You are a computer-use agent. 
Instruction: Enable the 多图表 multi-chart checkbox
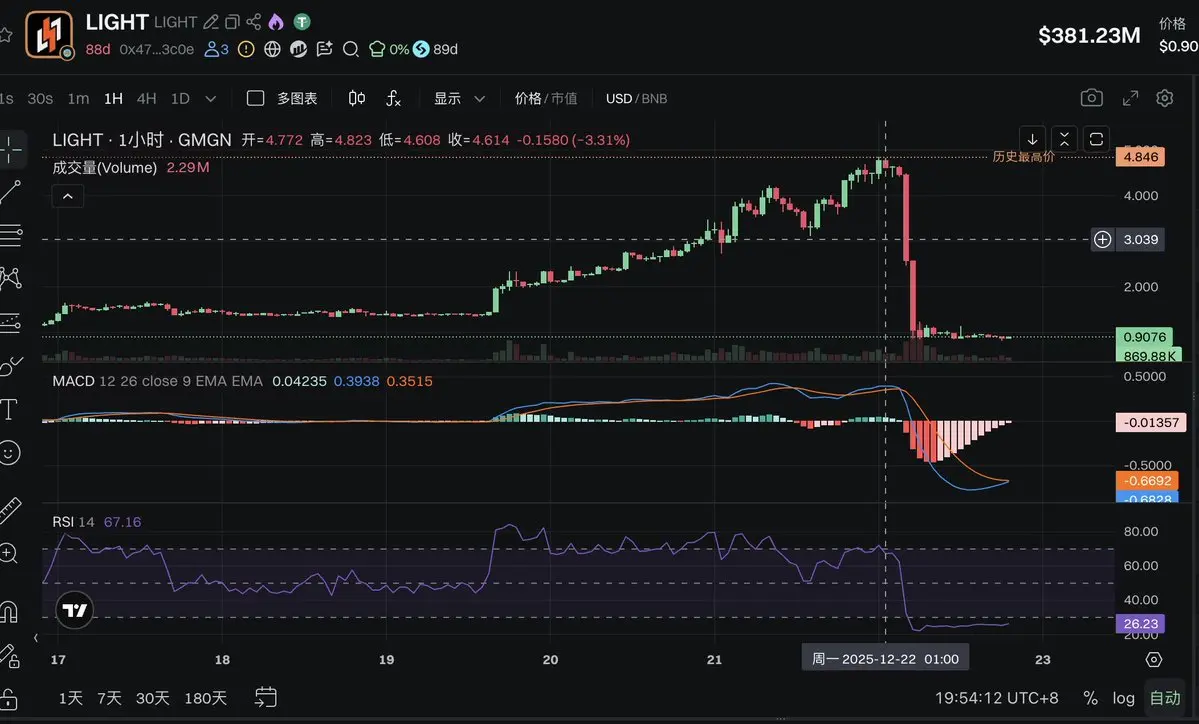[x=255, y=99]
